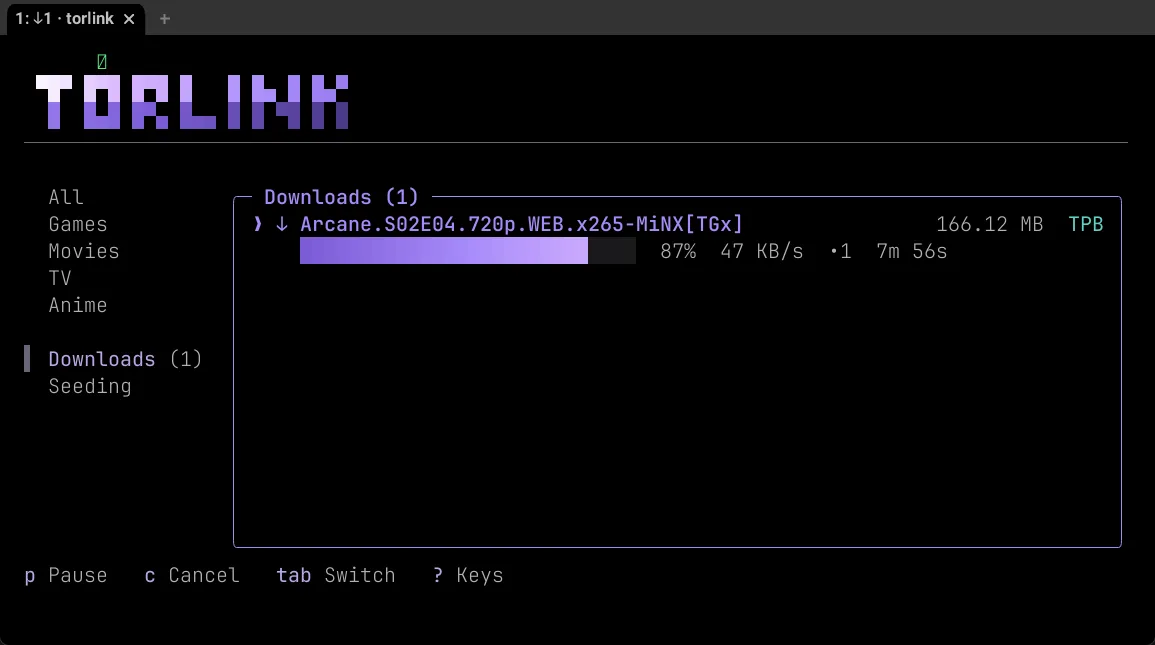Click the green glyph above the logo

[x=102, y=62]
